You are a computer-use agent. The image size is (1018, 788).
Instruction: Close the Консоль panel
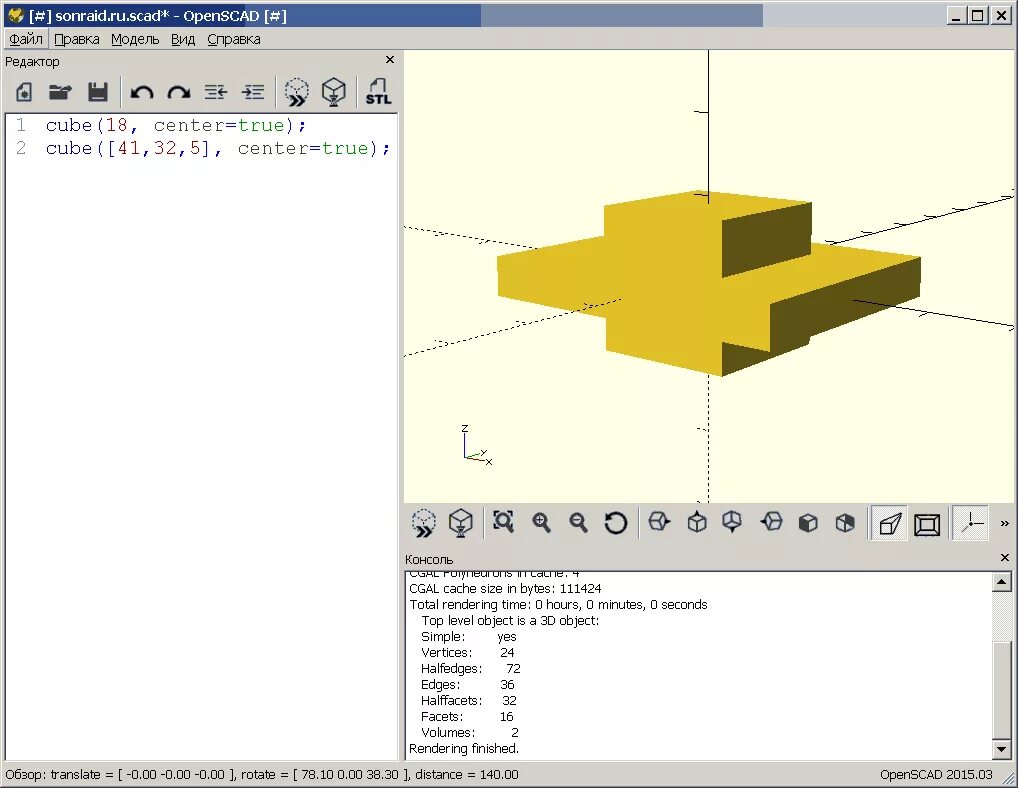[1004, 558]
